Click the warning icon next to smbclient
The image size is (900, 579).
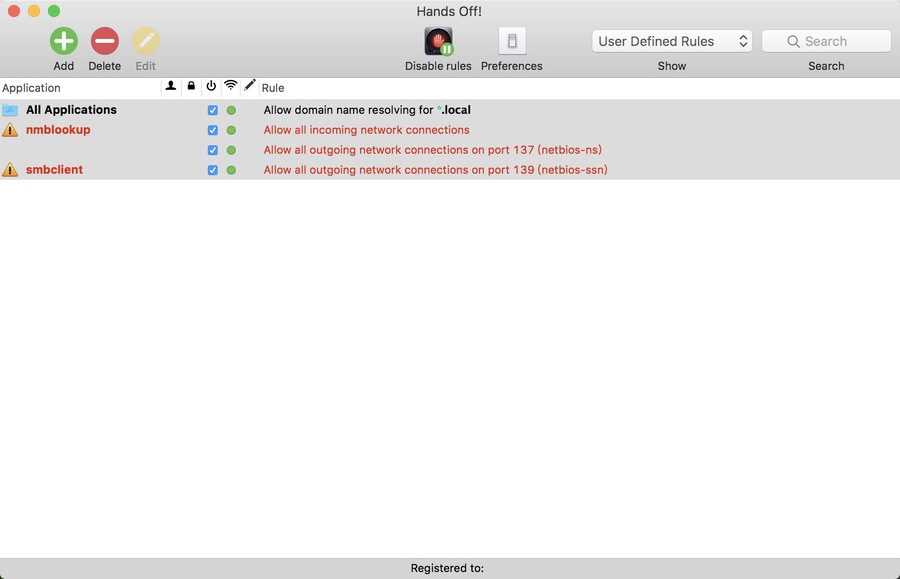coord(10,170)
